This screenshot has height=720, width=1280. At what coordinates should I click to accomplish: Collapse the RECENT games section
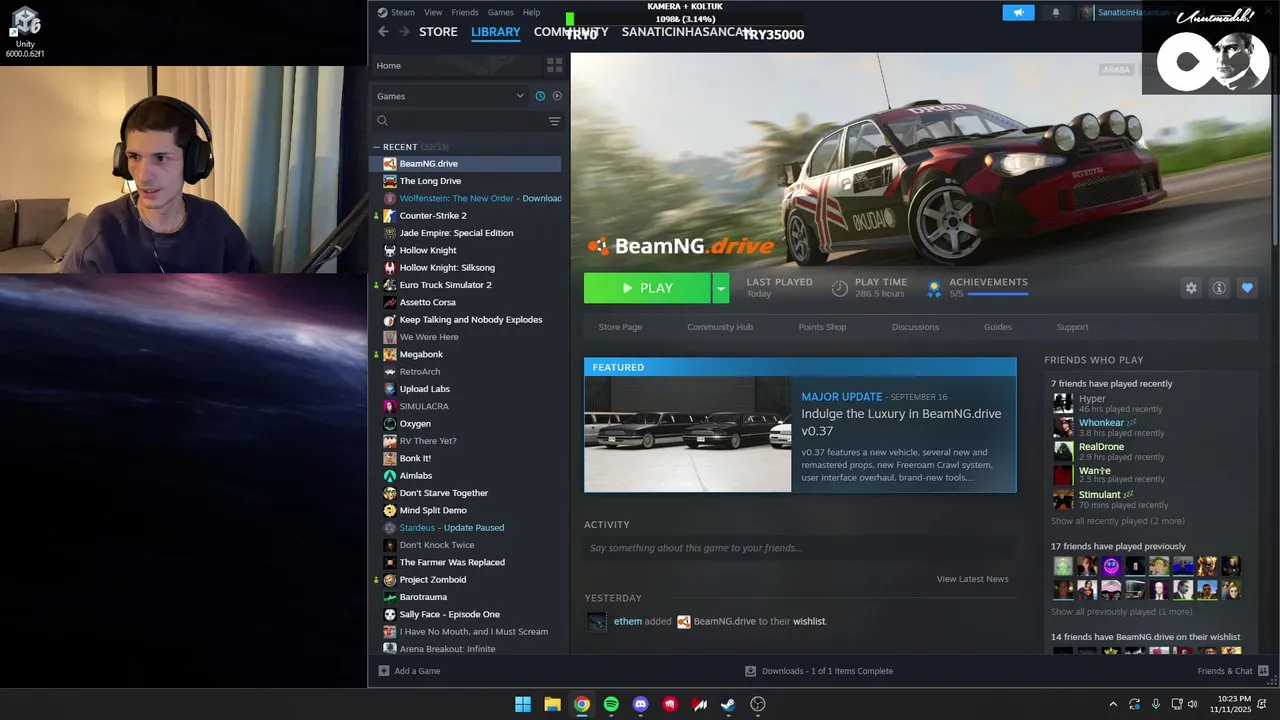click(x=377, y=147)
